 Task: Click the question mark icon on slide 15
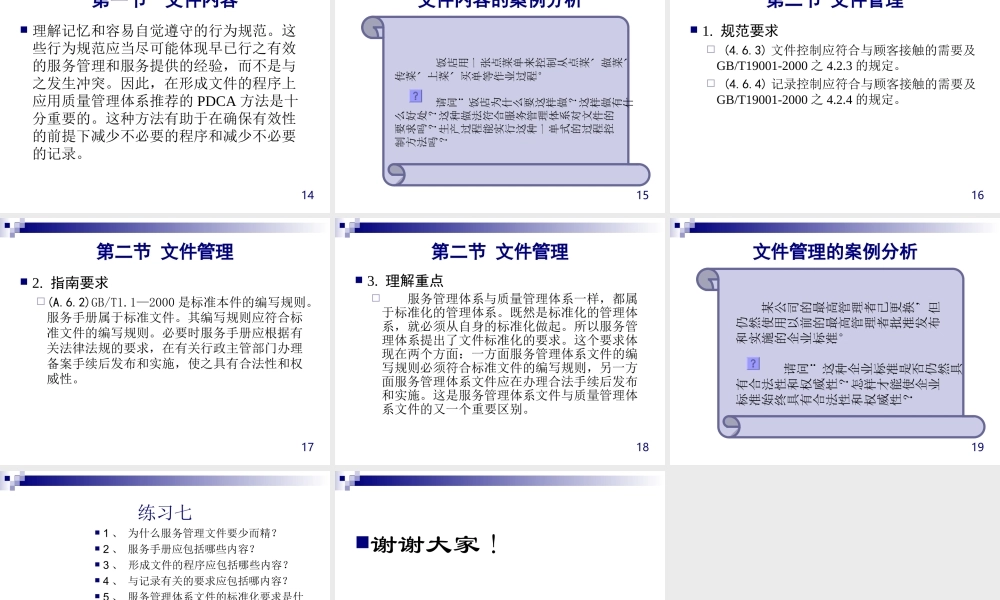[418, 97]
